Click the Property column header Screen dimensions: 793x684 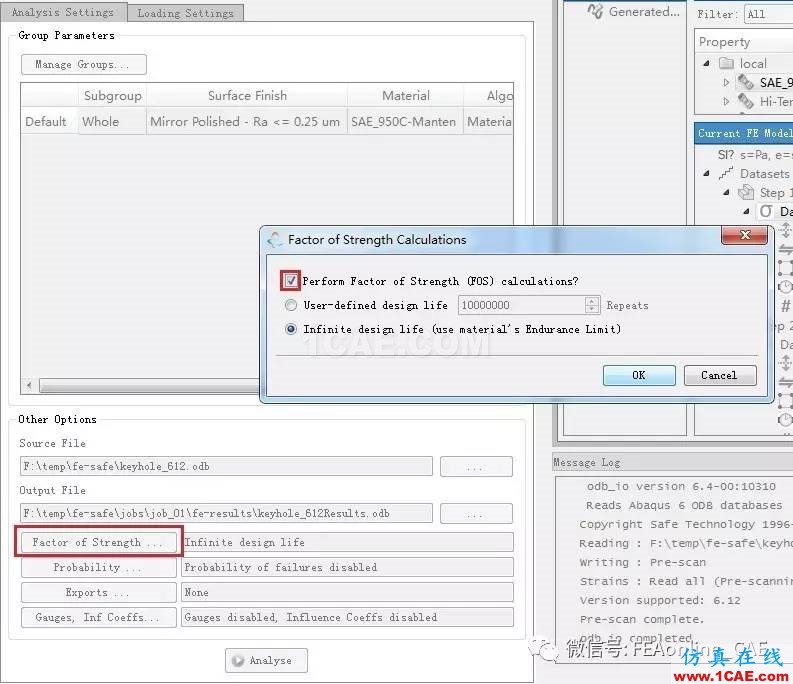click(743, 42)
